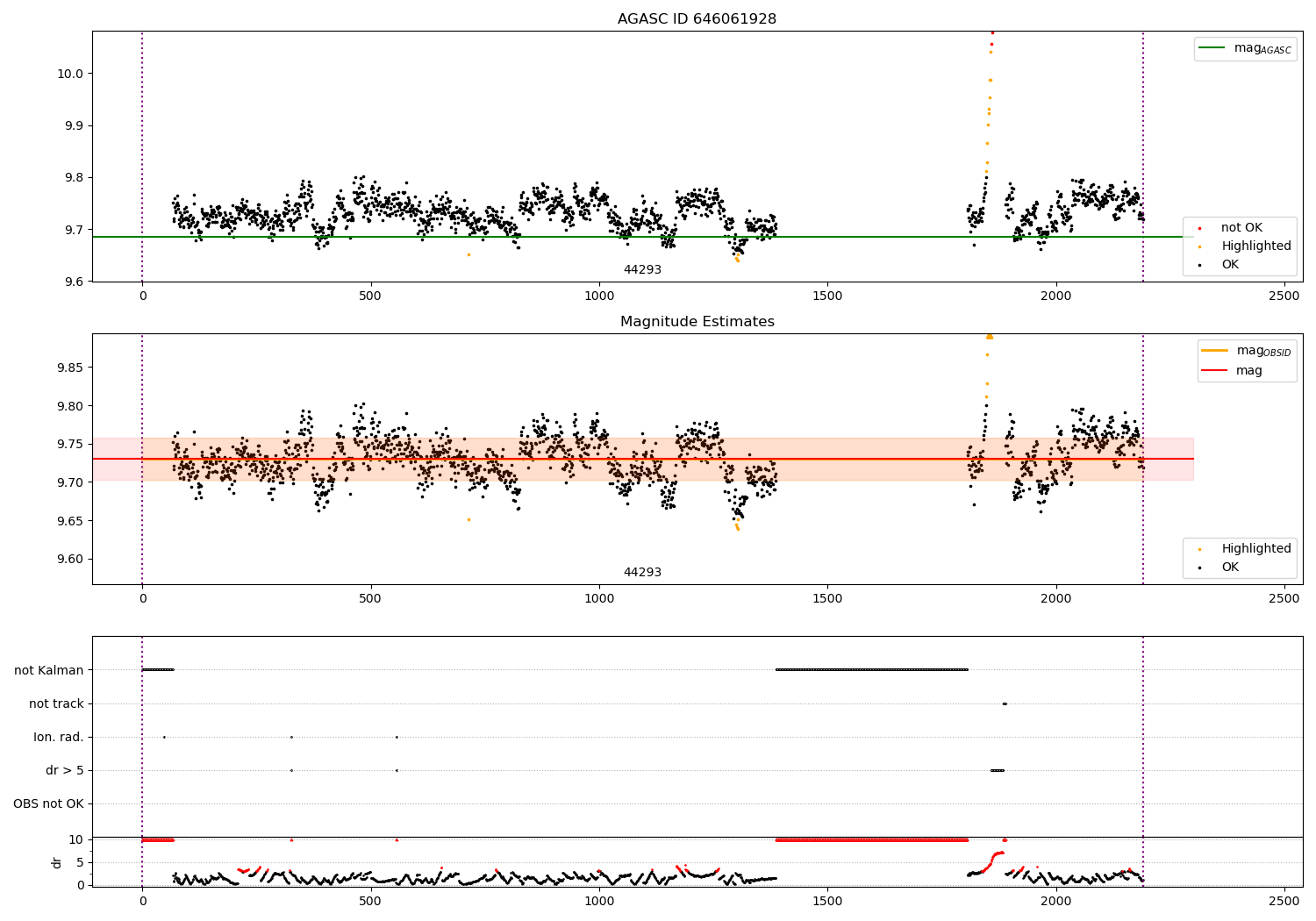Click the 2500 x-axis tick under bottom flags plot
Screen dimensions: 1316x921
pos(1284,902)
